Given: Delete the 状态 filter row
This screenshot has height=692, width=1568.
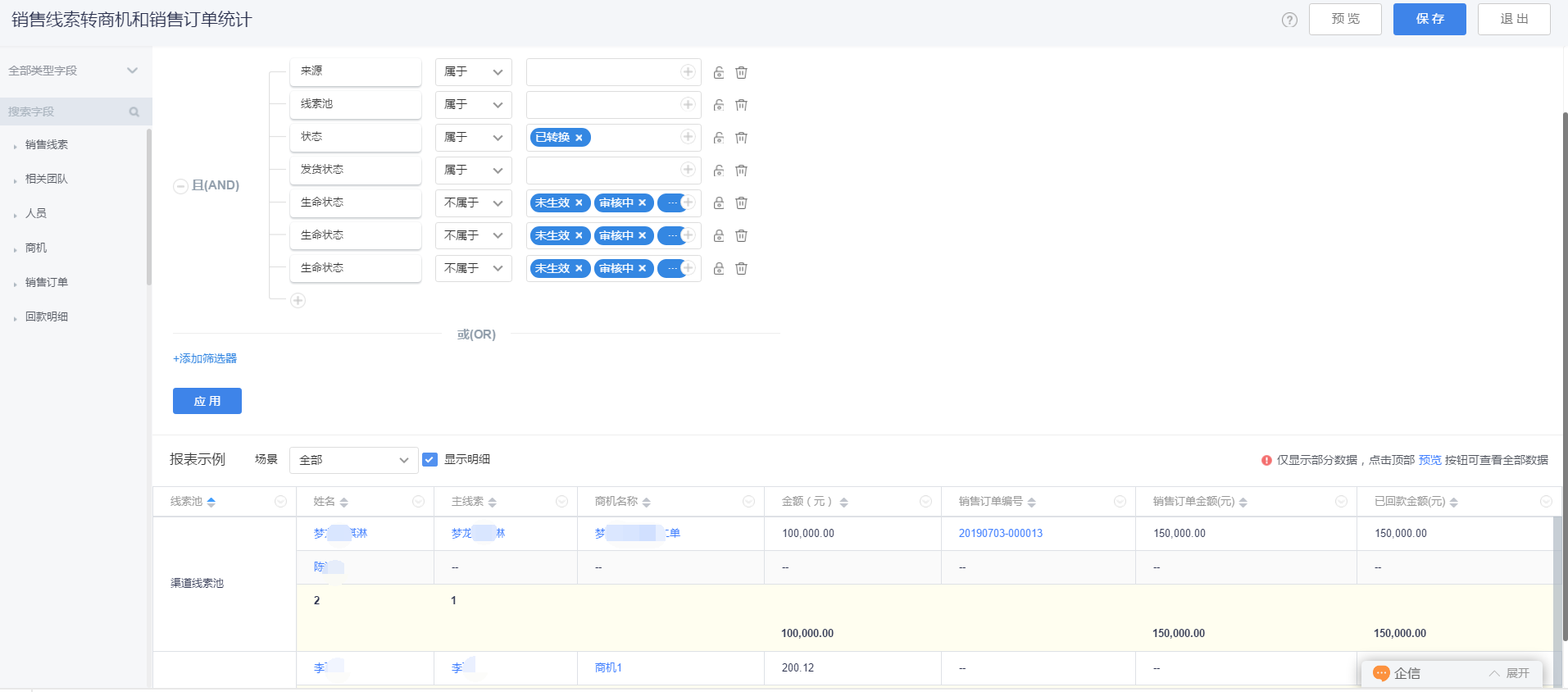Looking at the screenshot, I should pyautogui.click(x=741, y=138).
